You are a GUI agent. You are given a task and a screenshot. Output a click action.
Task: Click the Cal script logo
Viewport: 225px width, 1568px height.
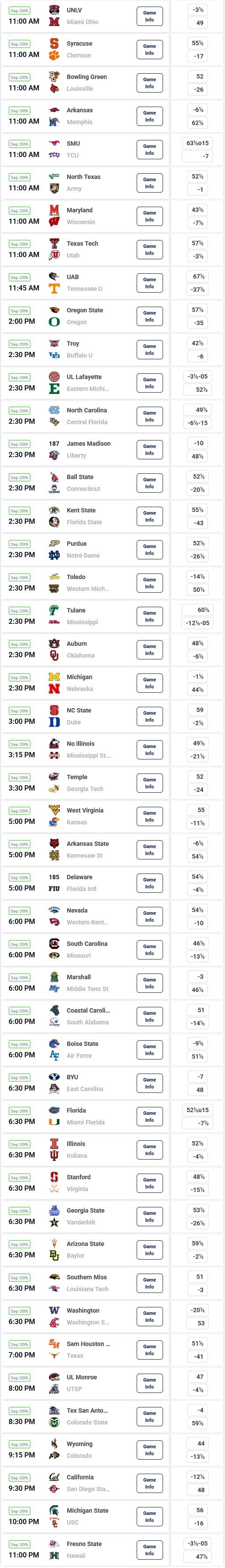[x=54, y=1477]
